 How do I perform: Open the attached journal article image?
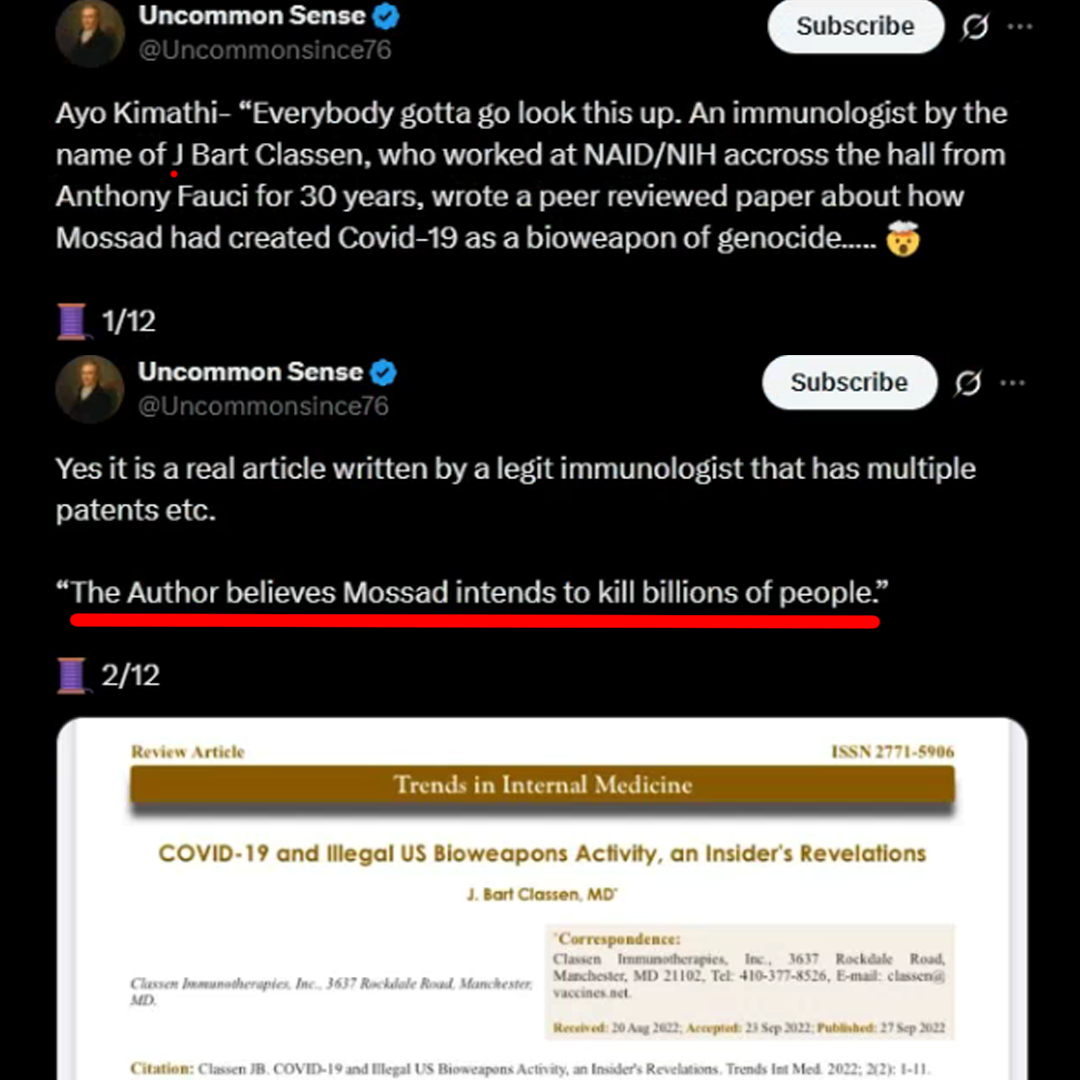[542, 899]
